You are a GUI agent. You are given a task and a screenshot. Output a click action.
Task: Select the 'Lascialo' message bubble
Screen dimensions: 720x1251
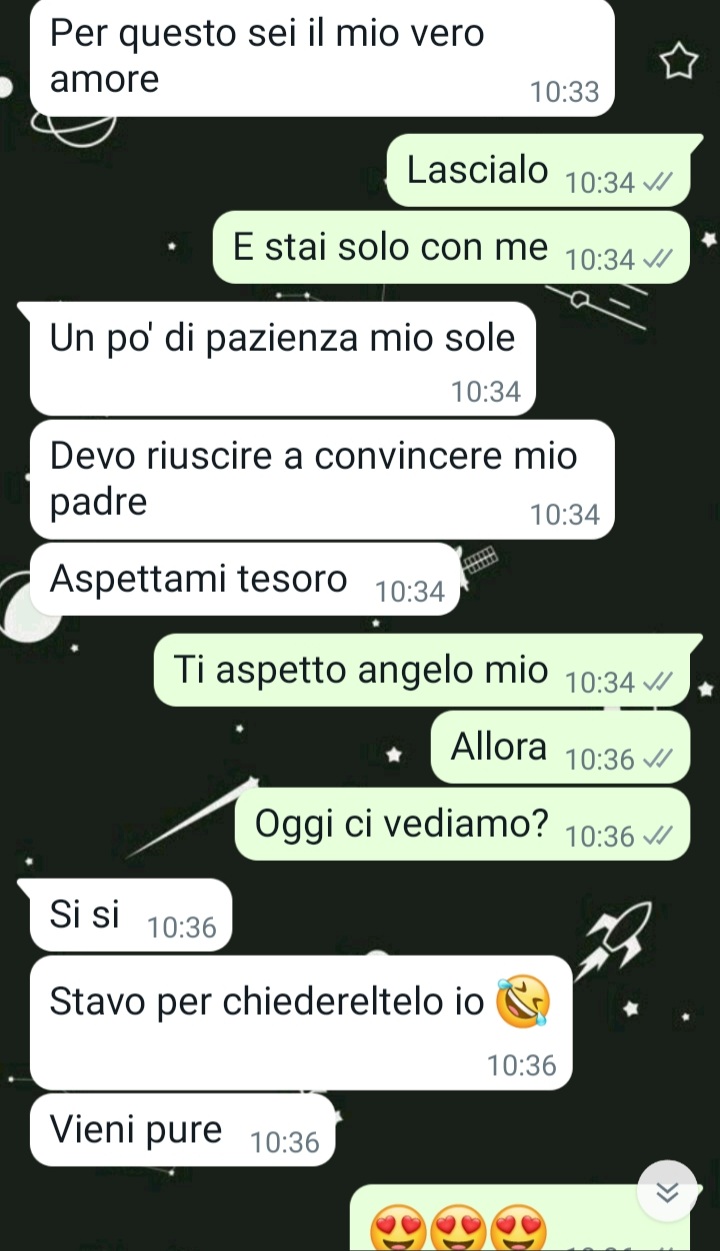(538, 170)
